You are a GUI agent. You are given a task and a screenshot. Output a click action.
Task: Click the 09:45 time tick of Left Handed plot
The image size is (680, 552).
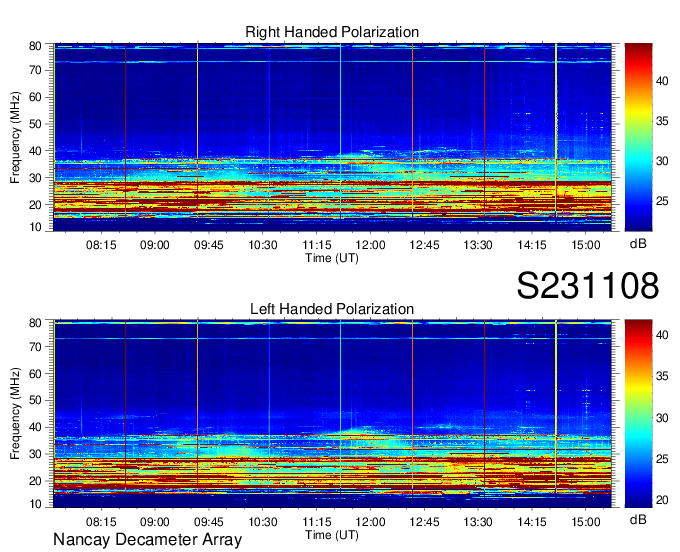(x=209, y=521)
